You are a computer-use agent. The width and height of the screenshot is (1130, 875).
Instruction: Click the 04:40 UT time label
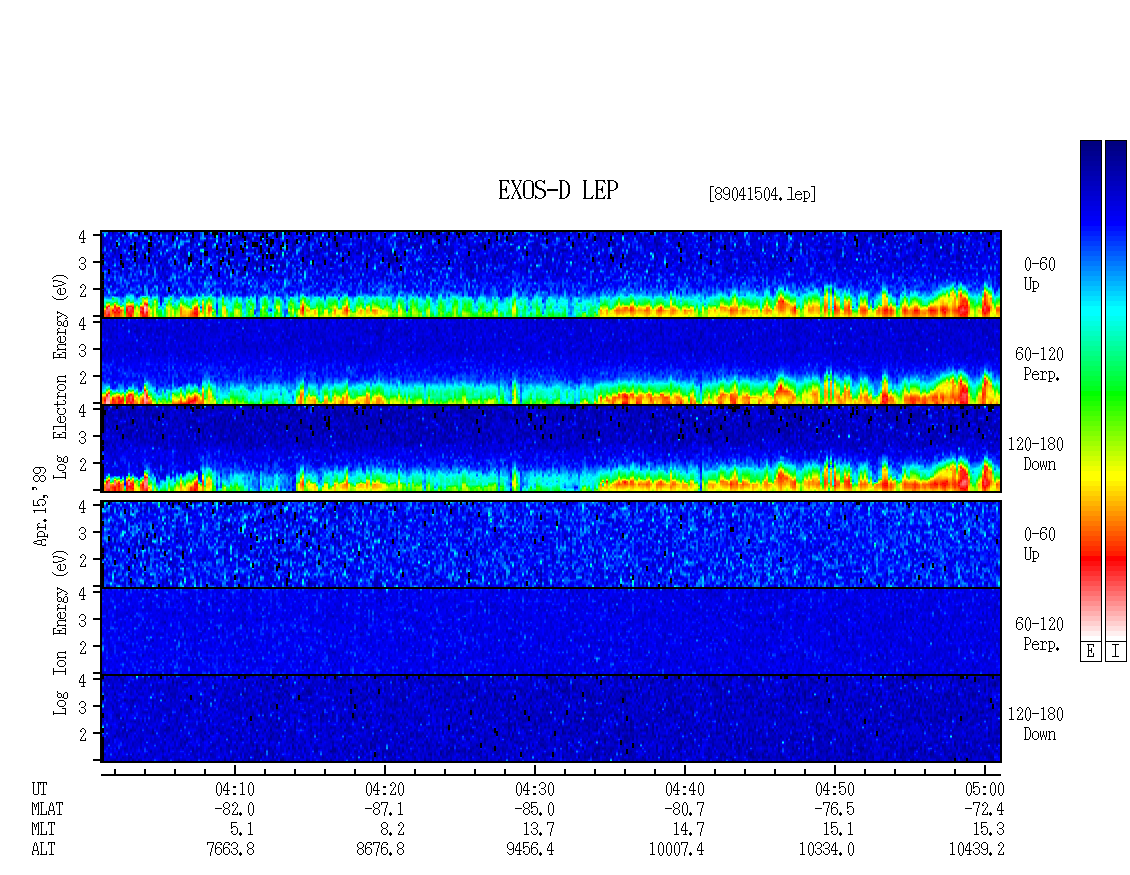coord(685,789)
